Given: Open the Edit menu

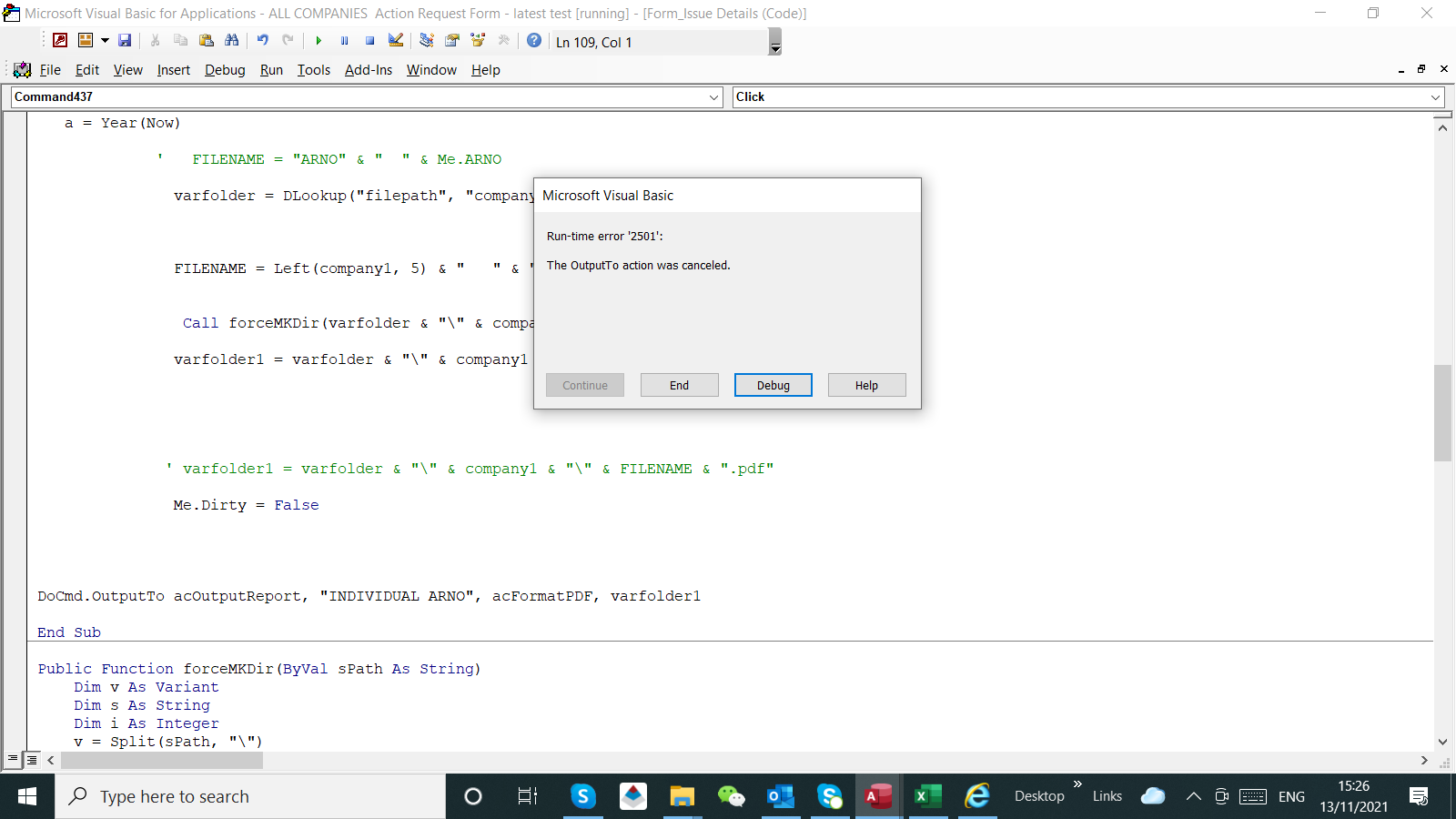Looking at the screenshot, I should coord(87,70).
